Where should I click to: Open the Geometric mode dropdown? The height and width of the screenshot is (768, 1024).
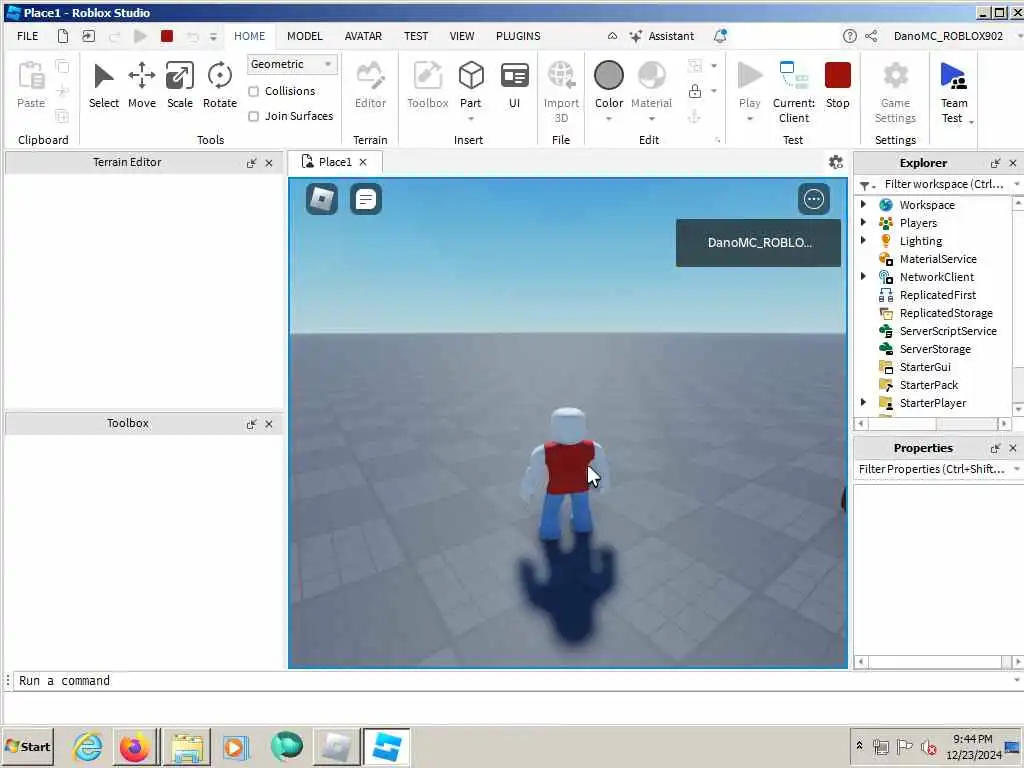coord(291,64)
